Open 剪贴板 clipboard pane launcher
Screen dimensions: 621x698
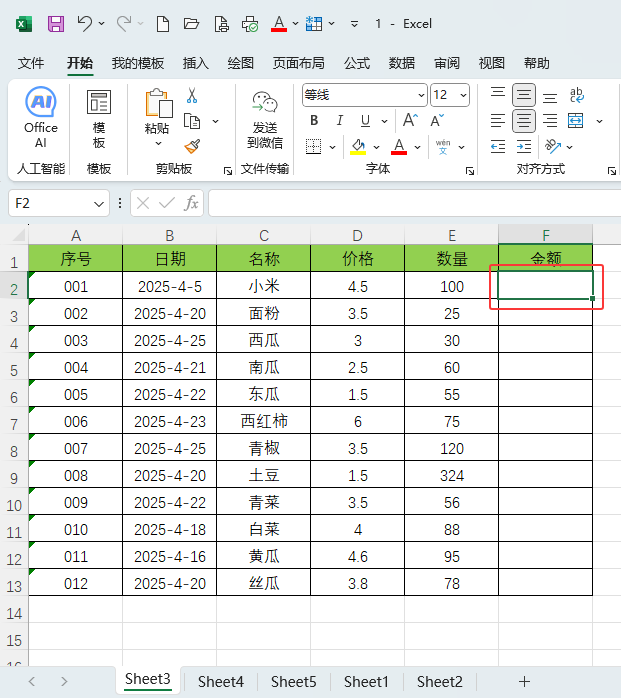(x=228, y=171)
